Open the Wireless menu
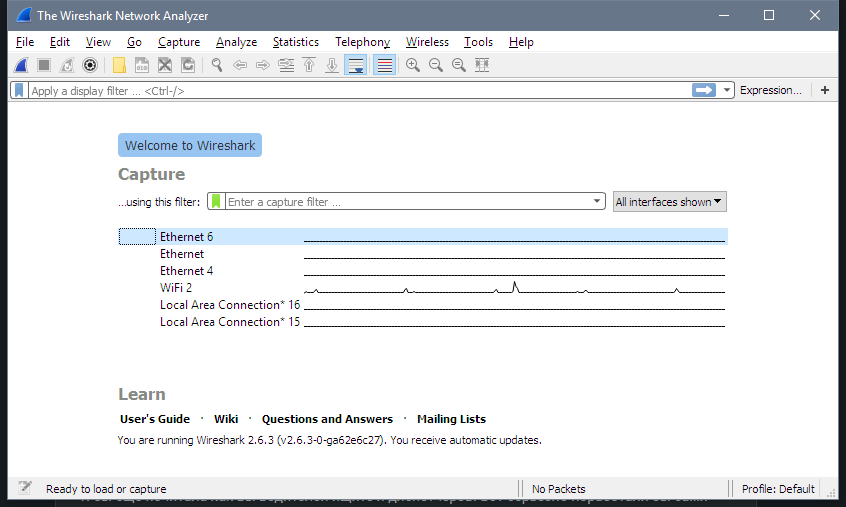The image size is (846, 507). click(x=427, y=42)
